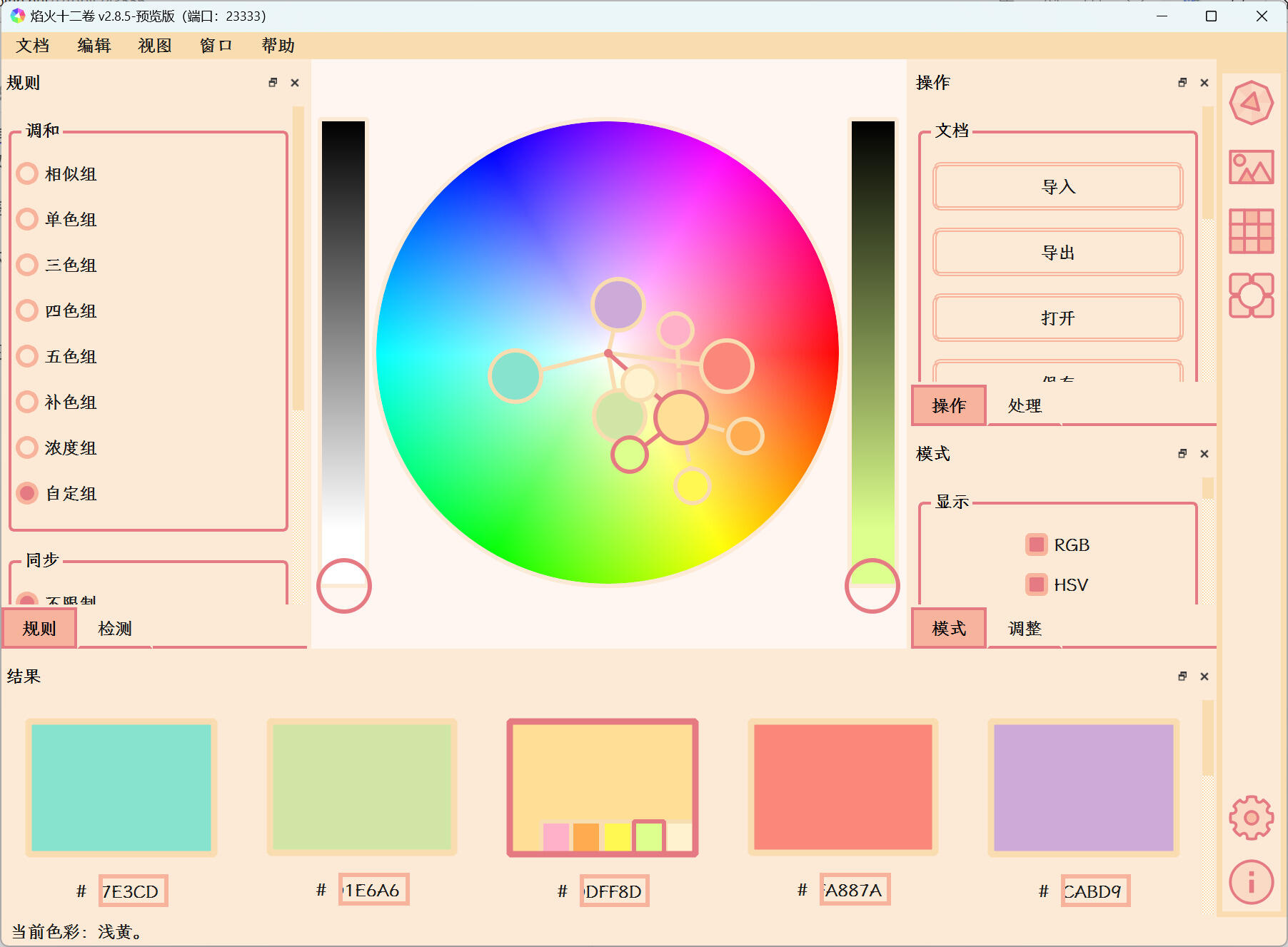Screen dimensions: 1288x947
Task: Open the color wheel view icon
Action: [x=1251, y=103]
